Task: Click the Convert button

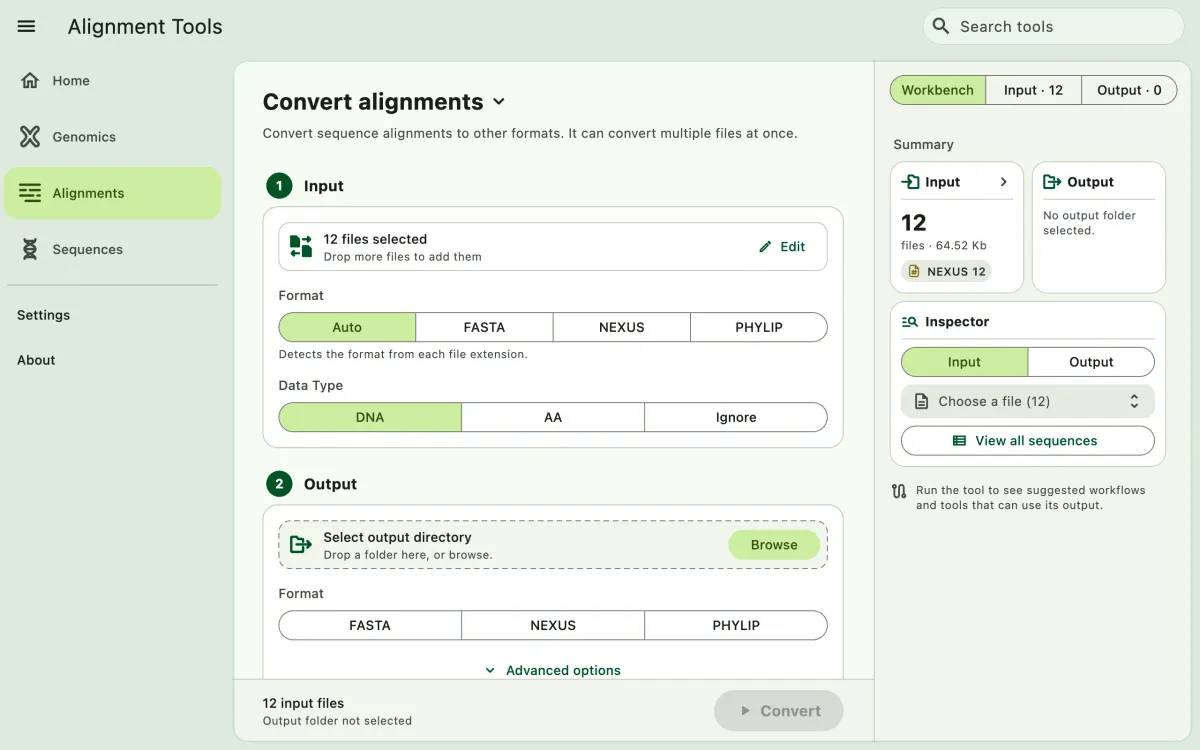Action: [x=779, y=711]
